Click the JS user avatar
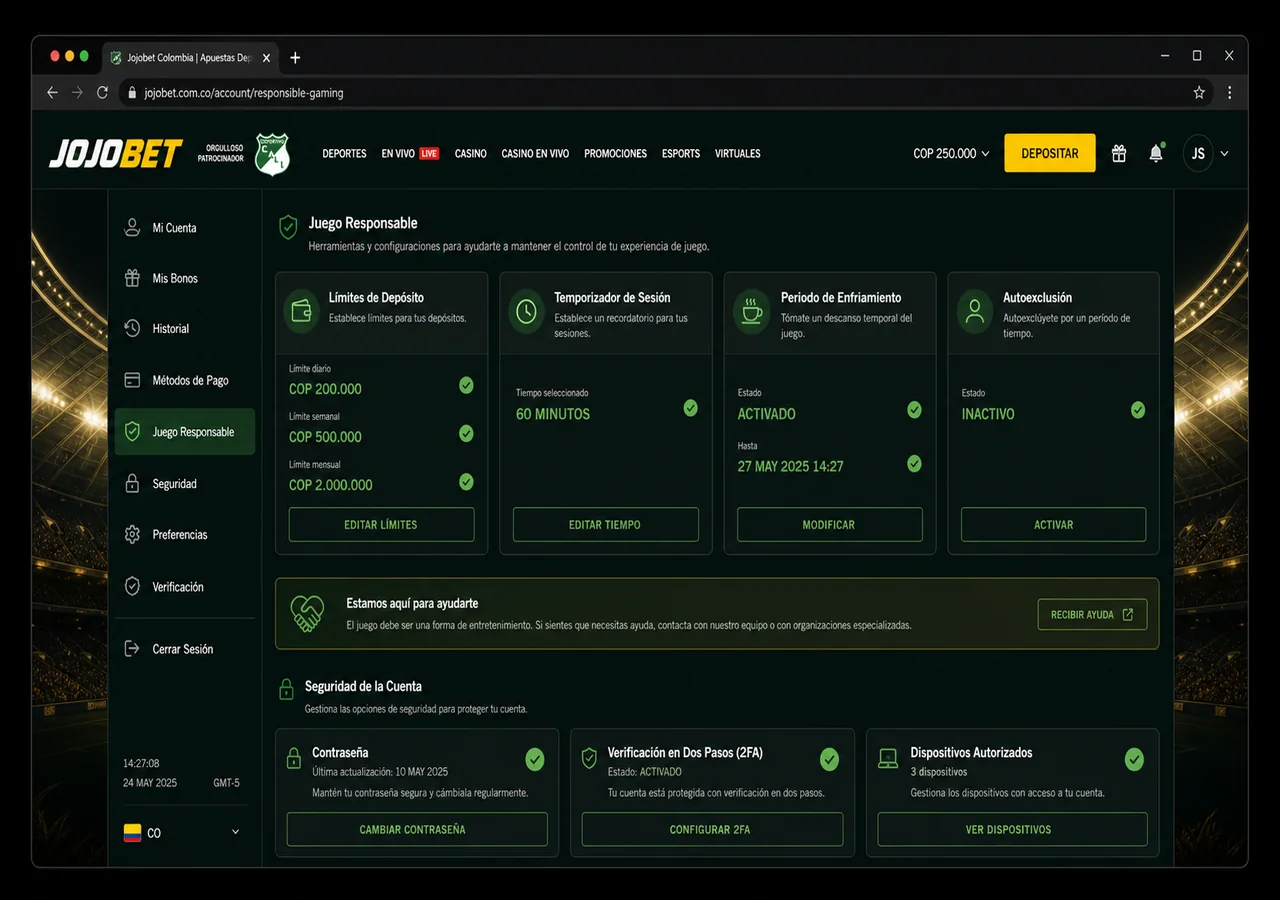Viewport: 1280px width, 900px height. (x=1198, y=154)
